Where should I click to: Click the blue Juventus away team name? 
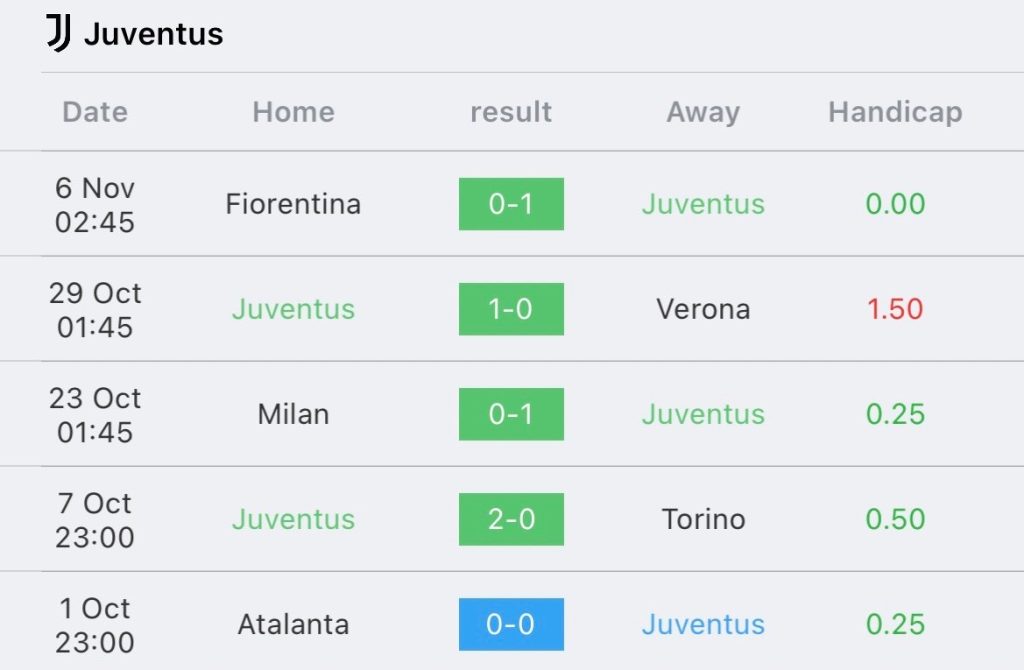coord(703,624)
